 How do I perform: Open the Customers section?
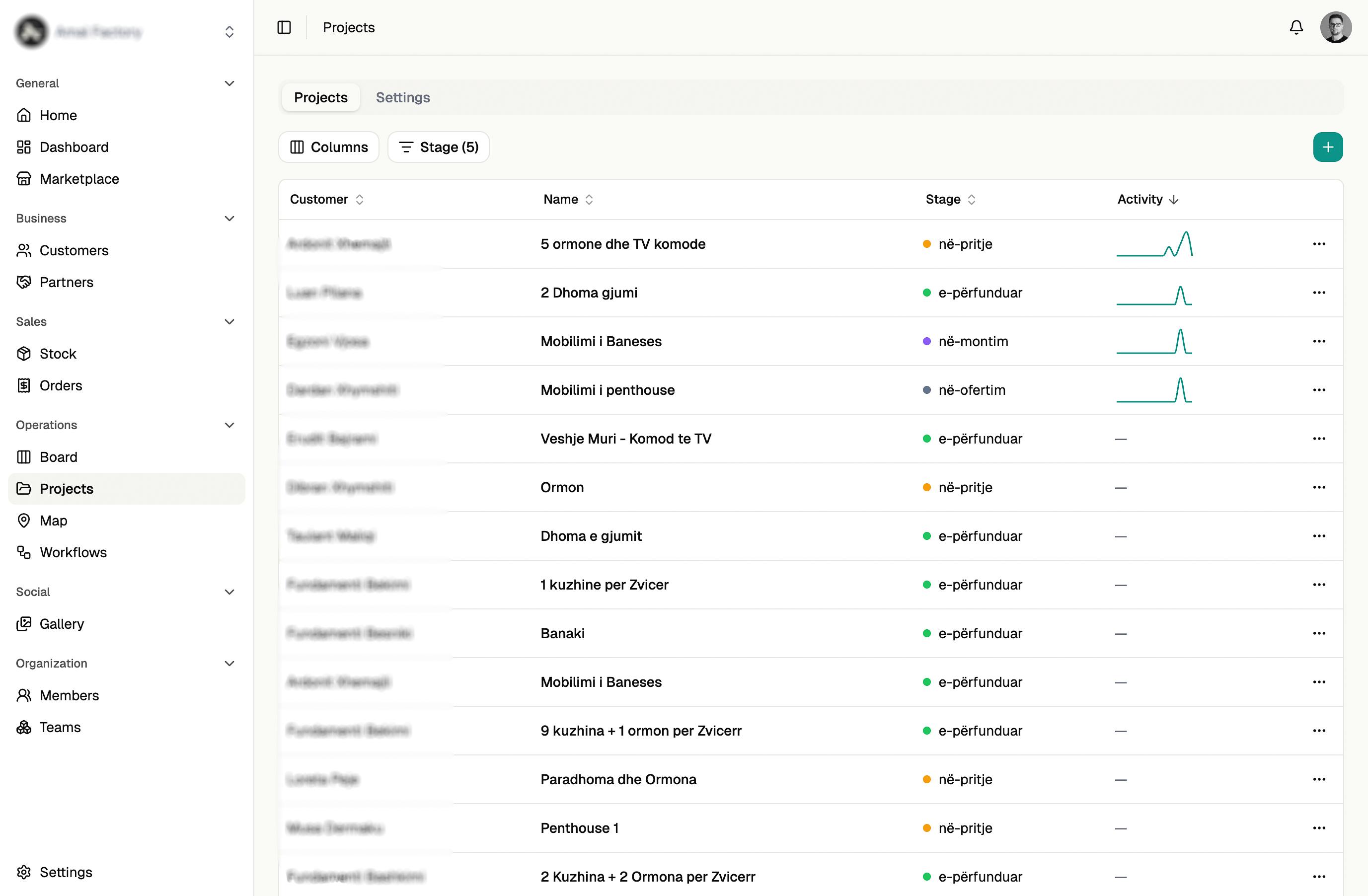[127, 251]
